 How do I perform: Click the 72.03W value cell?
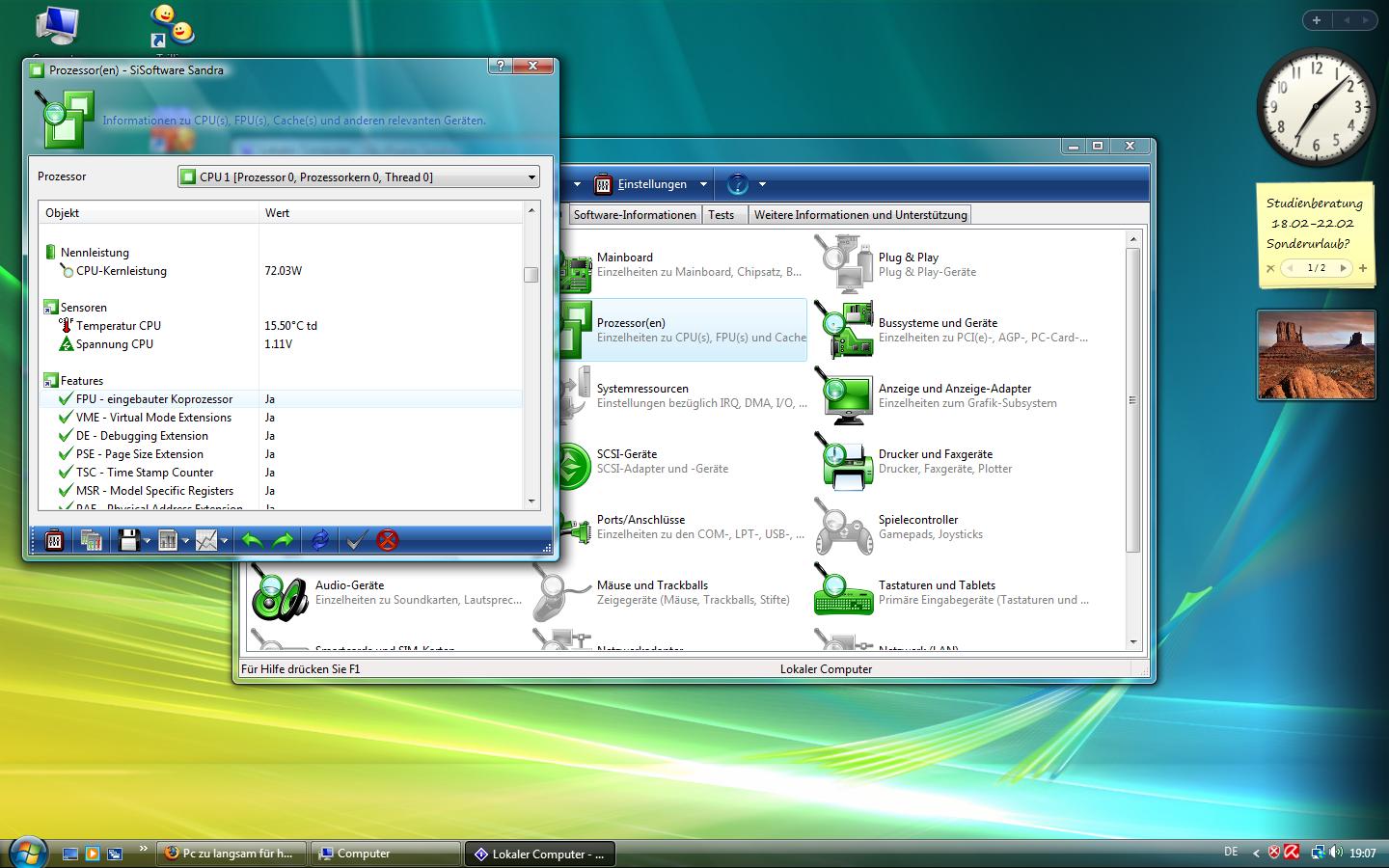point(283,271)
